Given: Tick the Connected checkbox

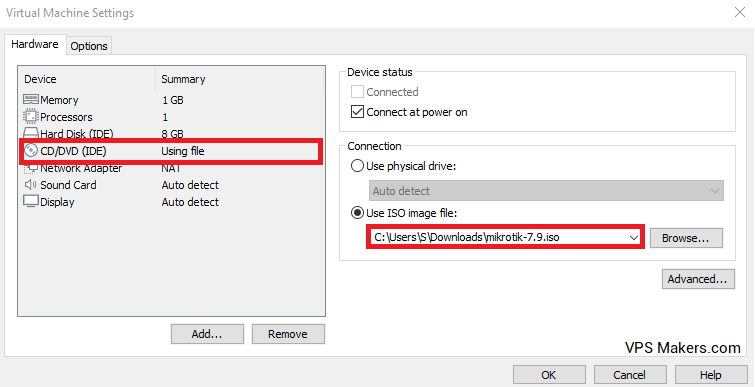Looking at the screenshot, I should click(x=357, y=91).
